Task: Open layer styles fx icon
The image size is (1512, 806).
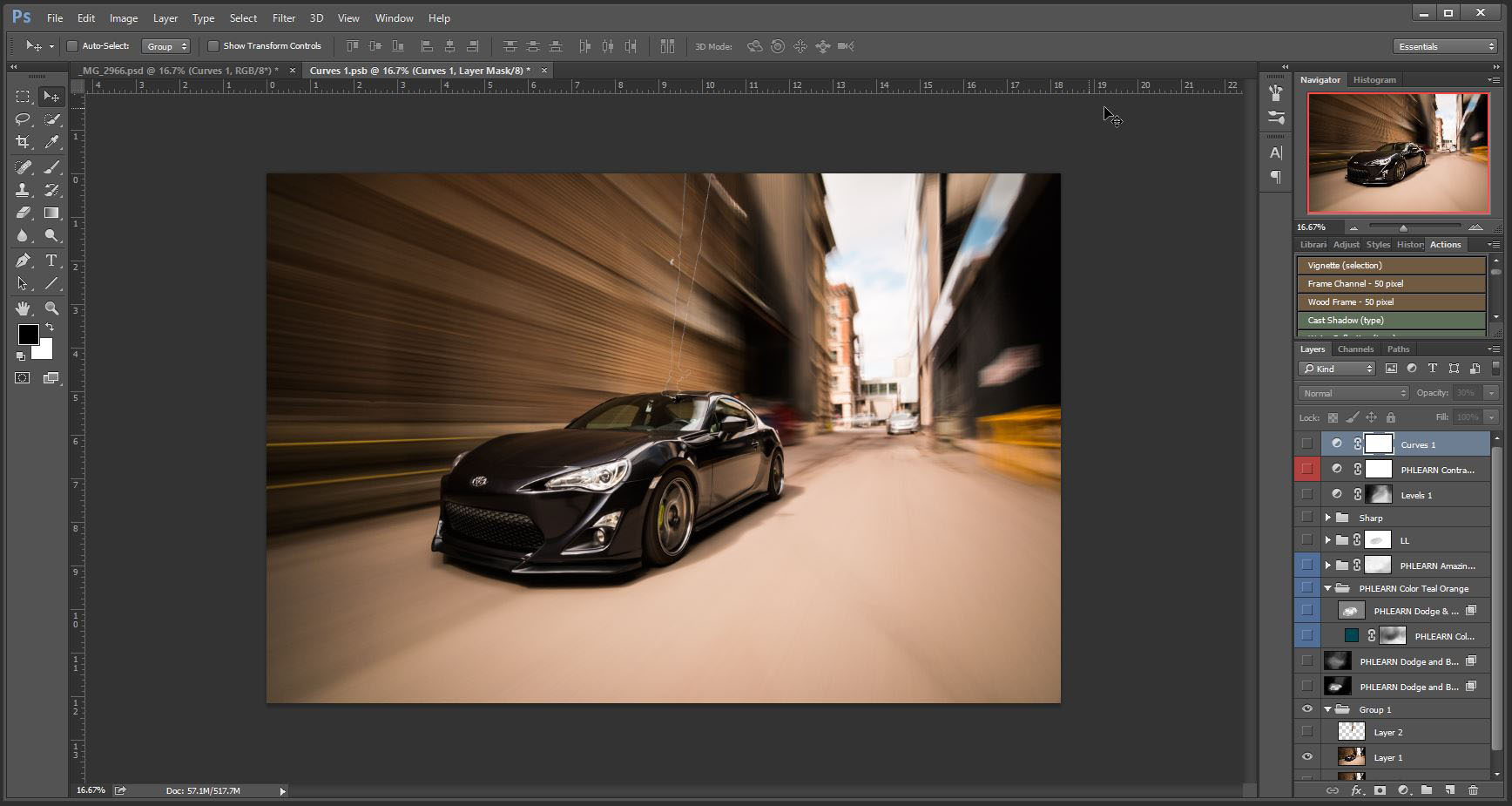Action: point(1356,790)
